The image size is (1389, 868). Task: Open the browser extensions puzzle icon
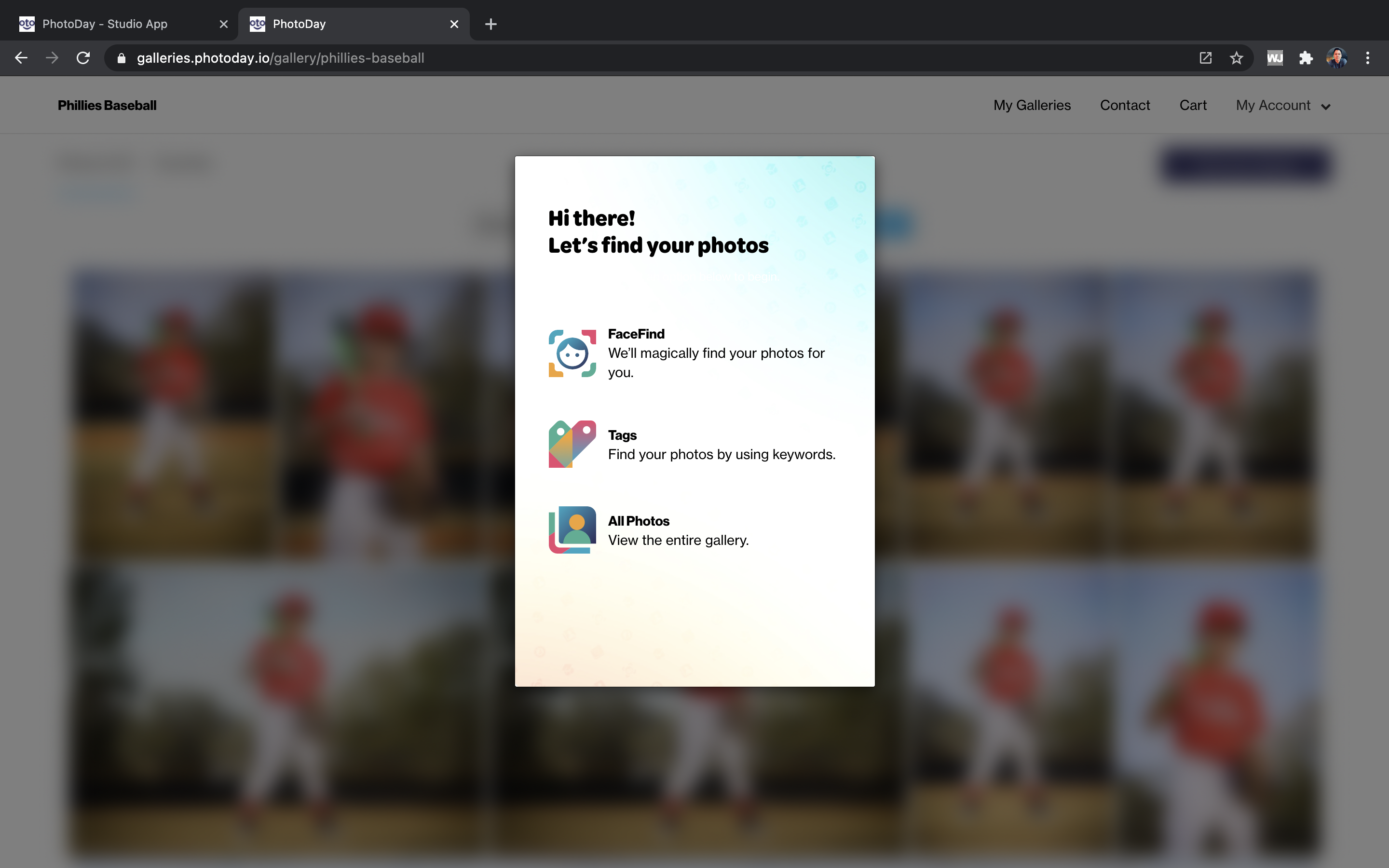click(1306, 58)
